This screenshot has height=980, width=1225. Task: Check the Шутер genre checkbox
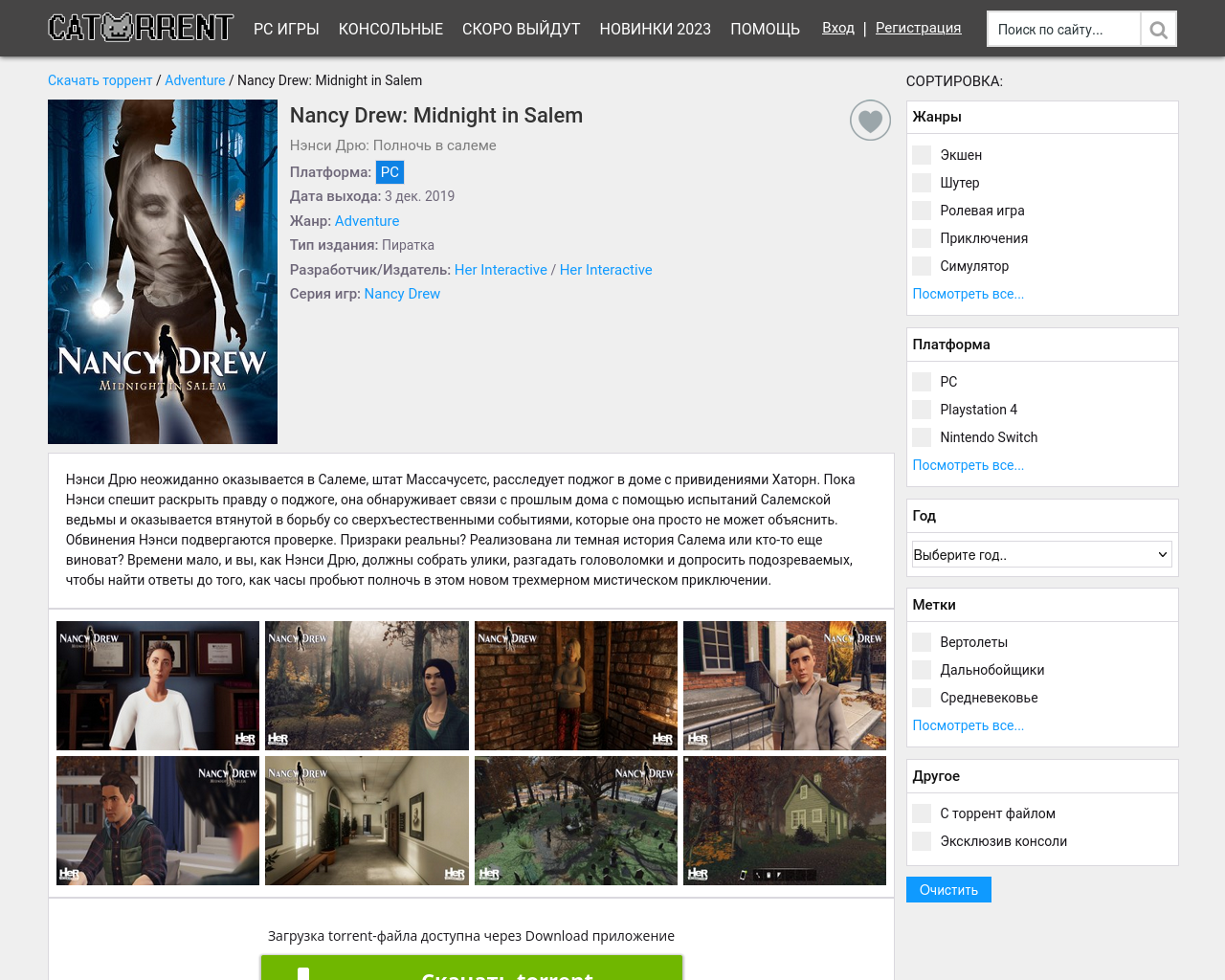click(922, 183)
